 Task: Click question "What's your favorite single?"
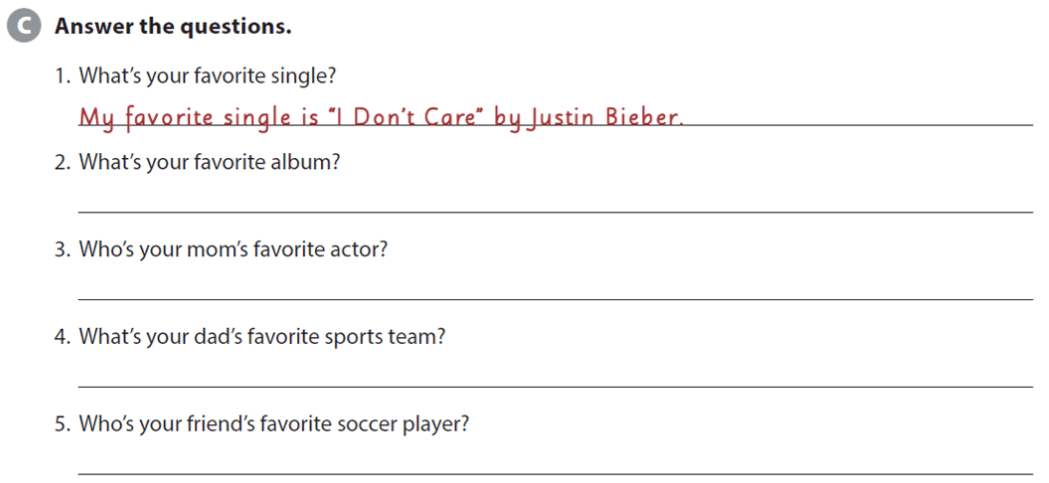pyautogui.click(x=212, y=75)
